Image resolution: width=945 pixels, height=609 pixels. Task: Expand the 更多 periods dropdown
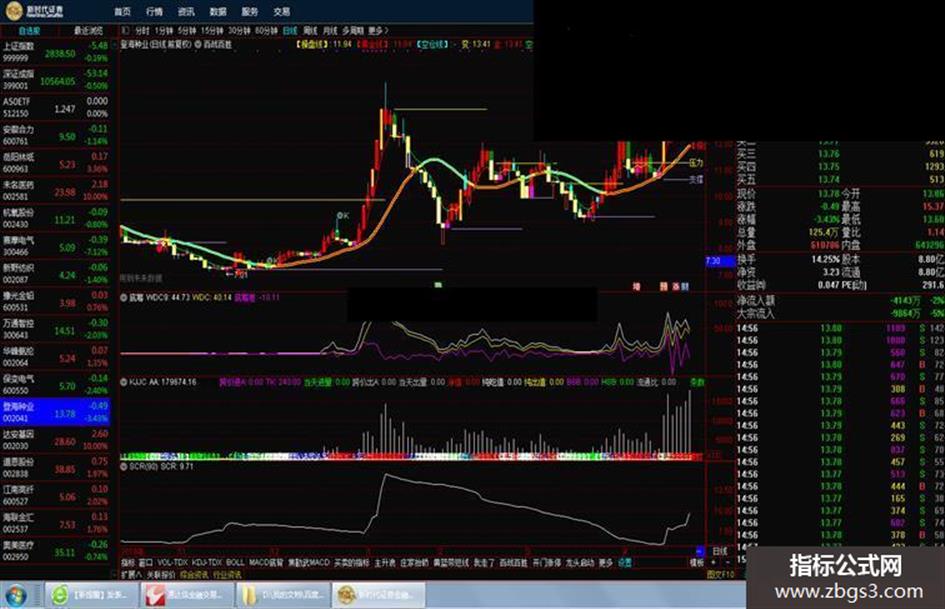[378, 30]
